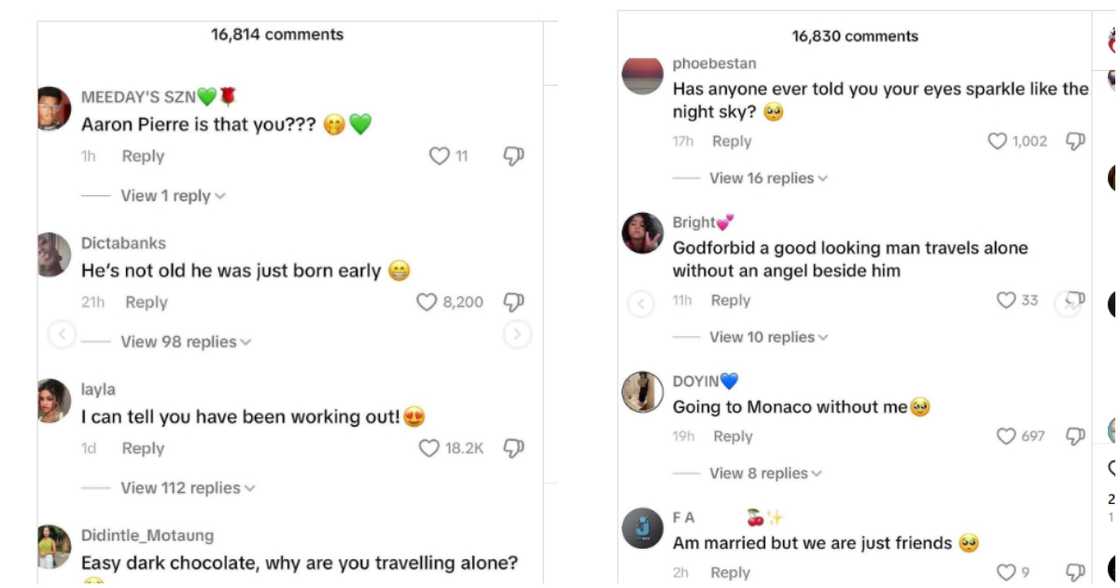This screenshot has width=1120, height=588.
Task: Heart the Aaron Pierre comment
Action: click(439, 156)
